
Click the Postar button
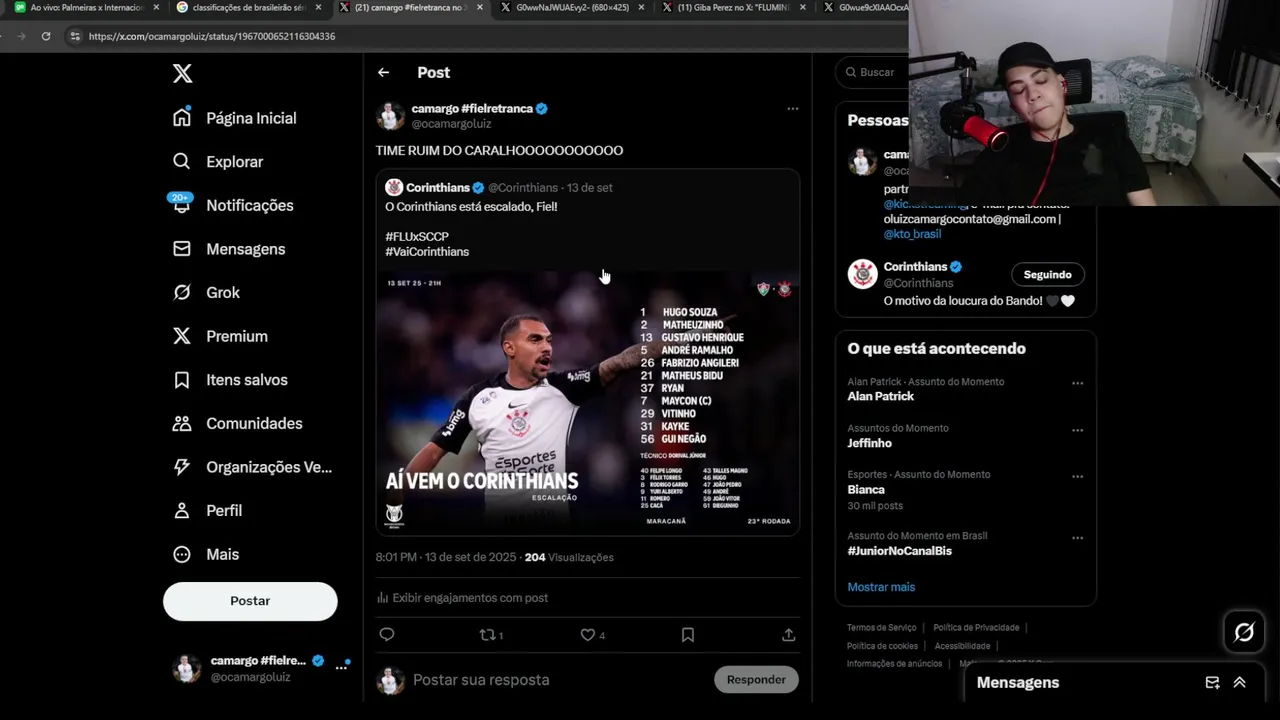click(250, 601)
